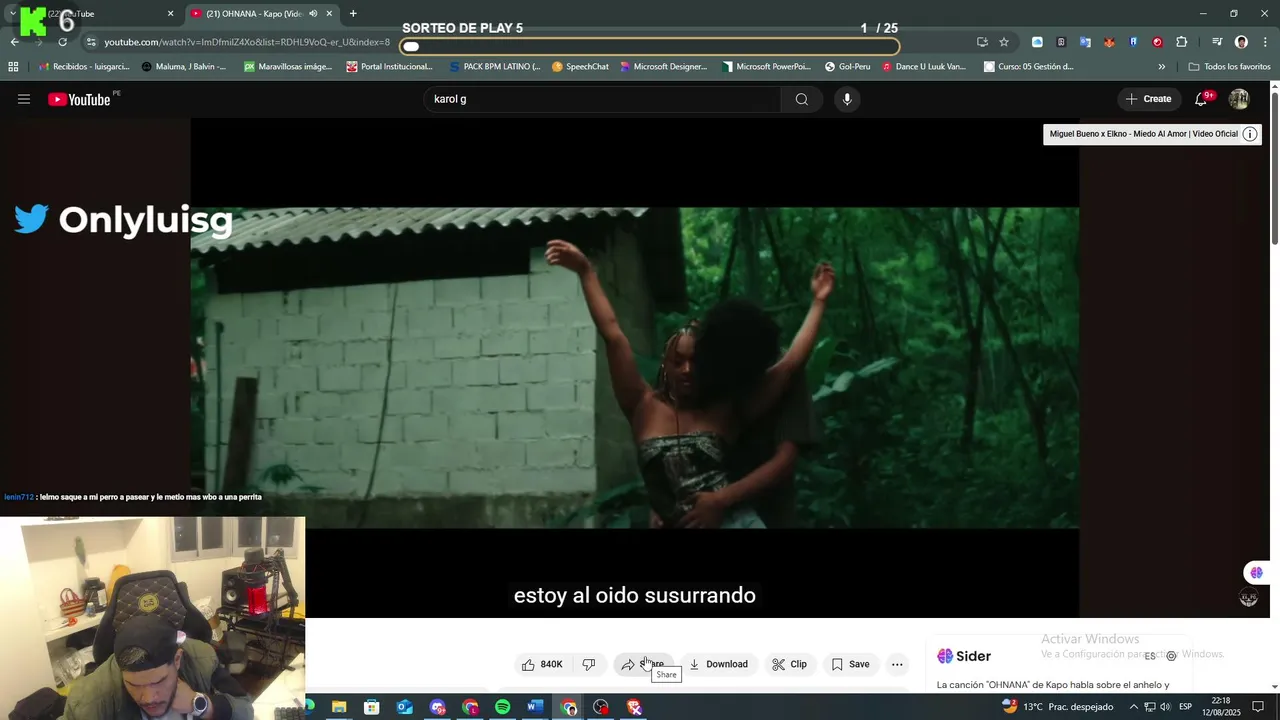
Task: Close the OHNANA - Kapo tab
Action: (329, 14)
